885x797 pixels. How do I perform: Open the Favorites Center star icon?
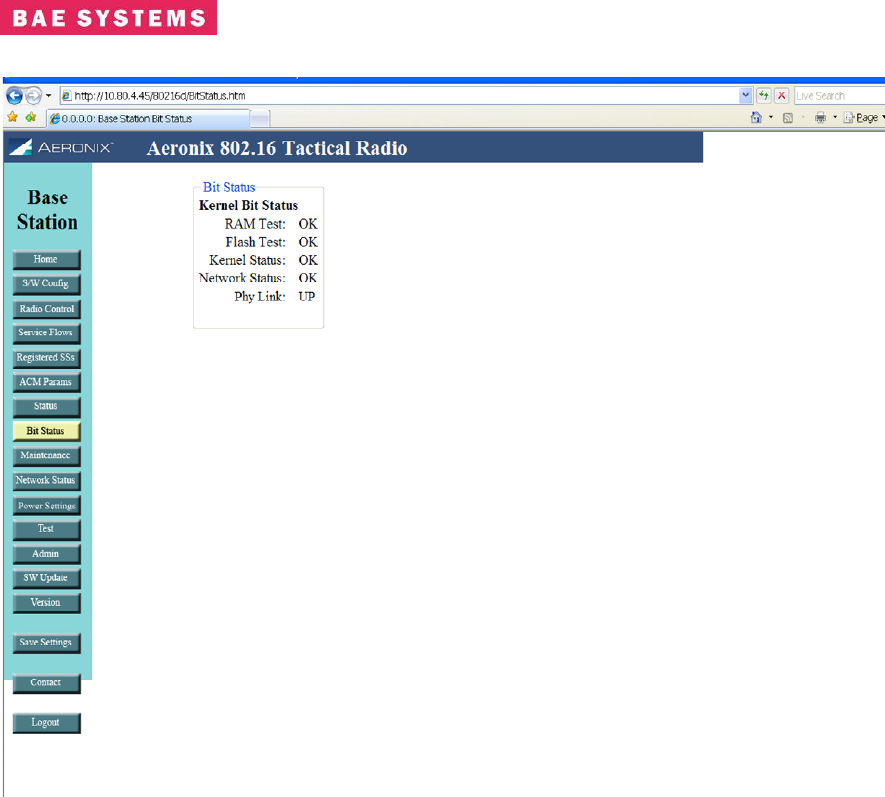12,117
